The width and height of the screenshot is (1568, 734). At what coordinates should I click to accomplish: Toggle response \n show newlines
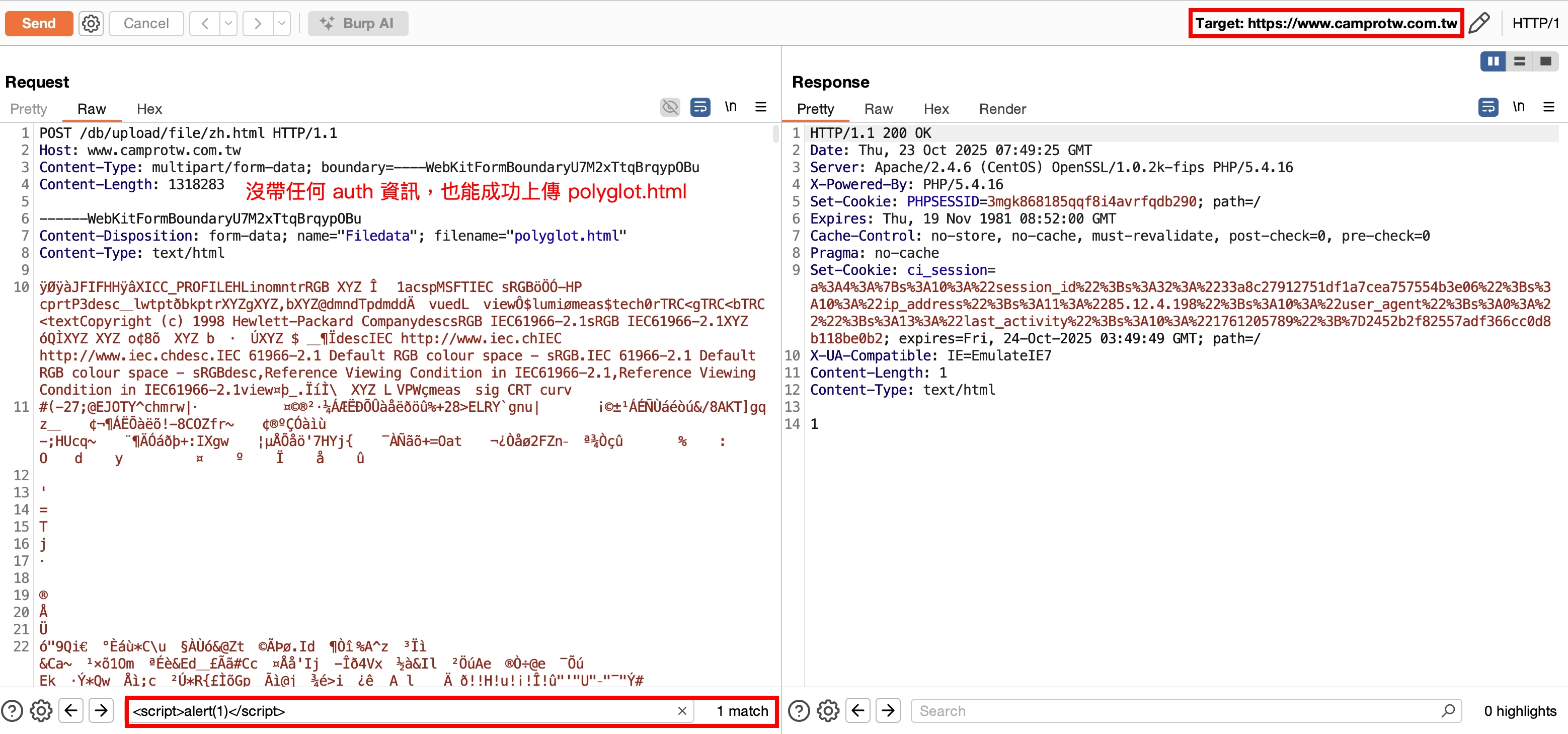(1519, 107)
